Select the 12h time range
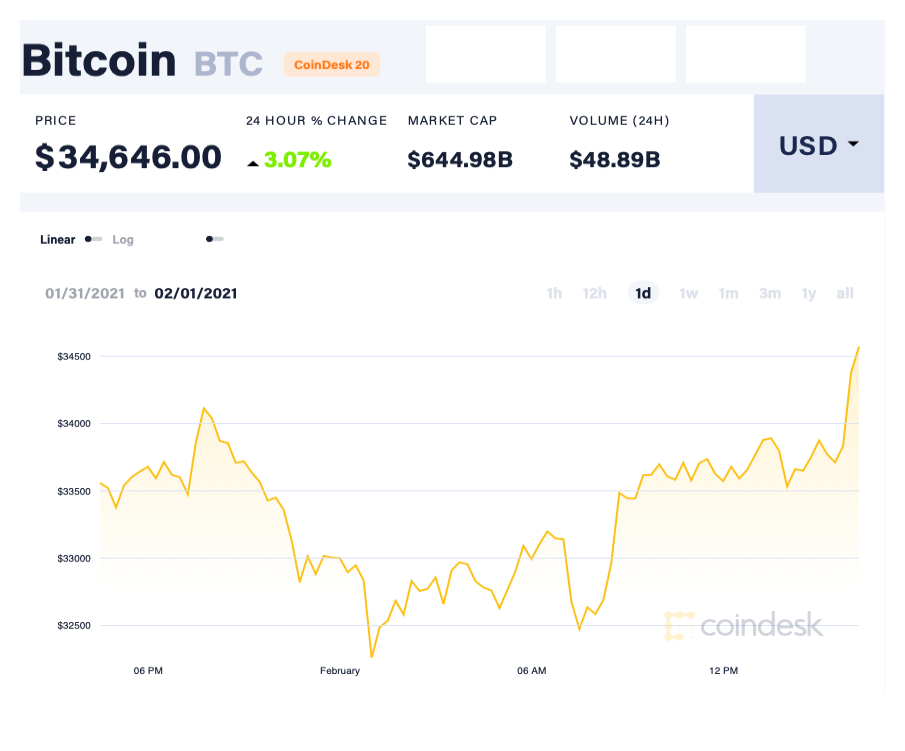 coord(595,293)
